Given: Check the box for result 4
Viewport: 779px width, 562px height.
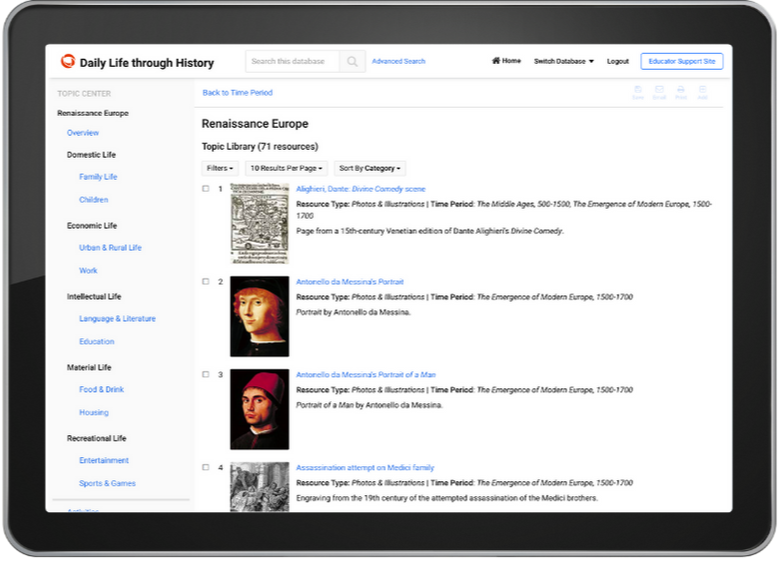Looking at the screenshot, I should pos(206,468).
